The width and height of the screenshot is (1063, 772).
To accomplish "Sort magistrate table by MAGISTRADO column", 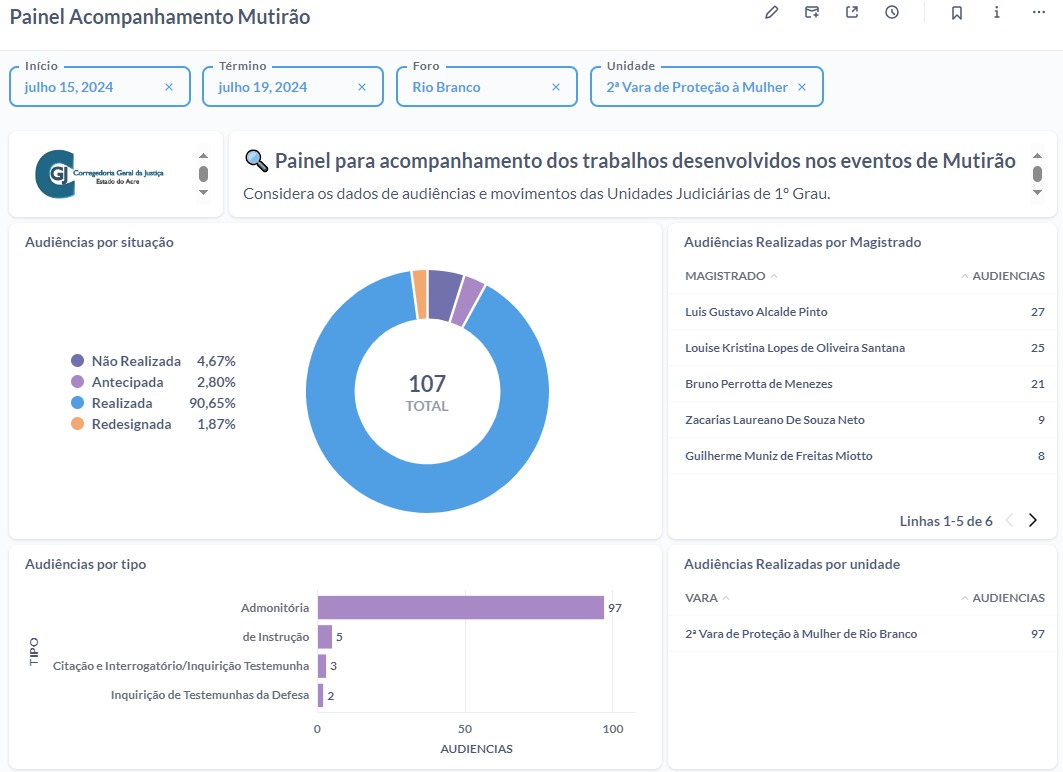I will point(725,276).
